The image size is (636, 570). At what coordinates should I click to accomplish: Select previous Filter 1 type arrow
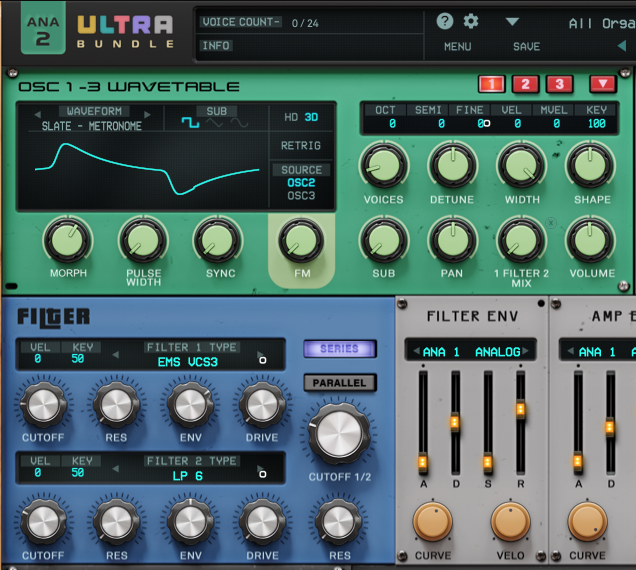(116, 355)
